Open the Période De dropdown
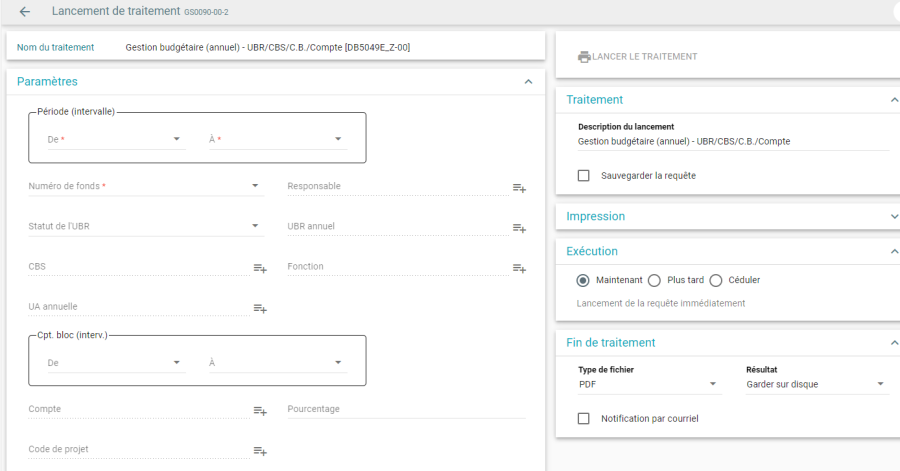Screen dimensions: 900x471 coord(117,139)
